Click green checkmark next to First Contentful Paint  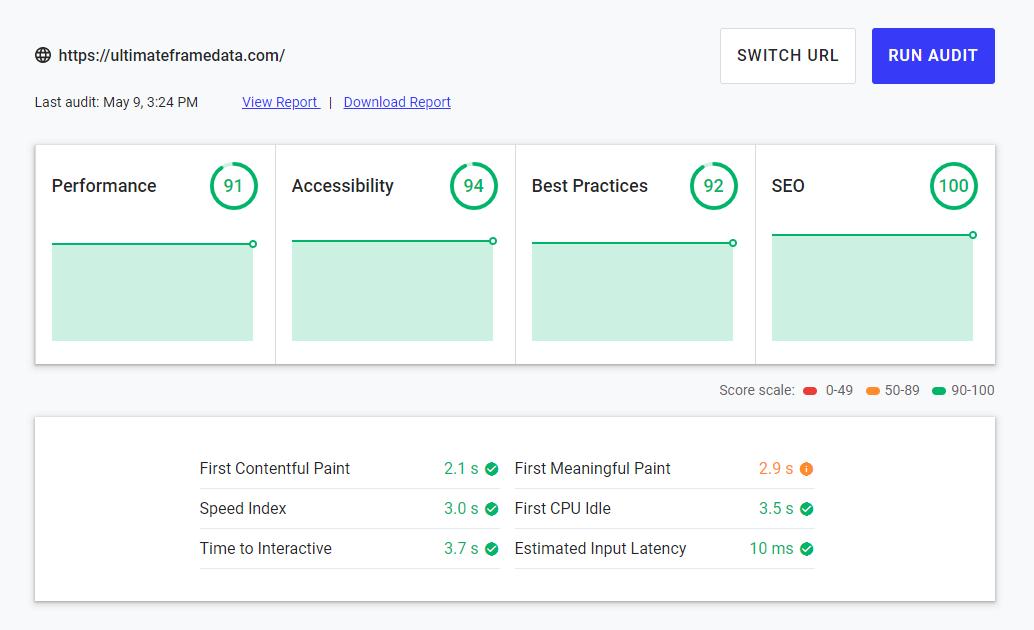(491, 469)
